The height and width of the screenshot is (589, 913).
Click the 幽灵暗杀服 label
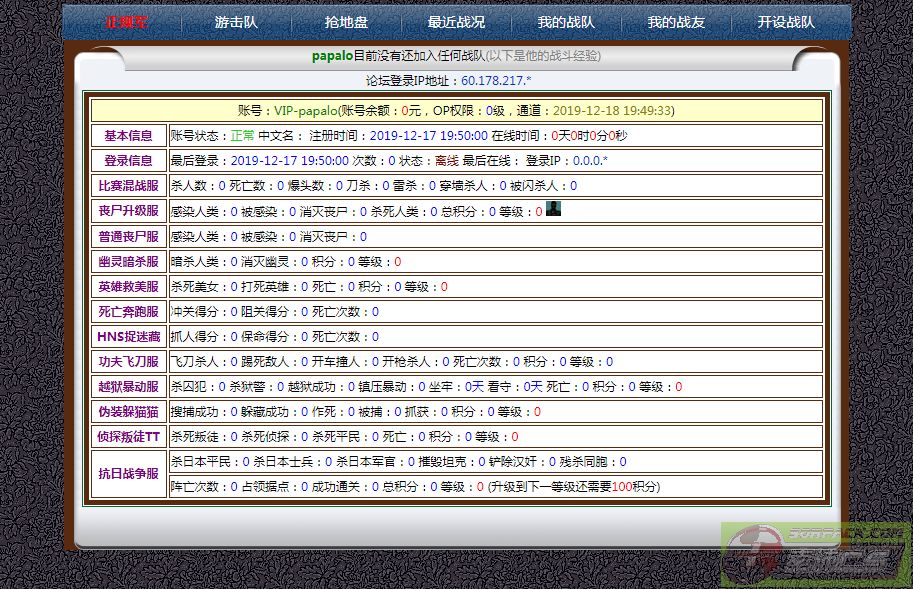pyautogui.click(x=127, y=261)
